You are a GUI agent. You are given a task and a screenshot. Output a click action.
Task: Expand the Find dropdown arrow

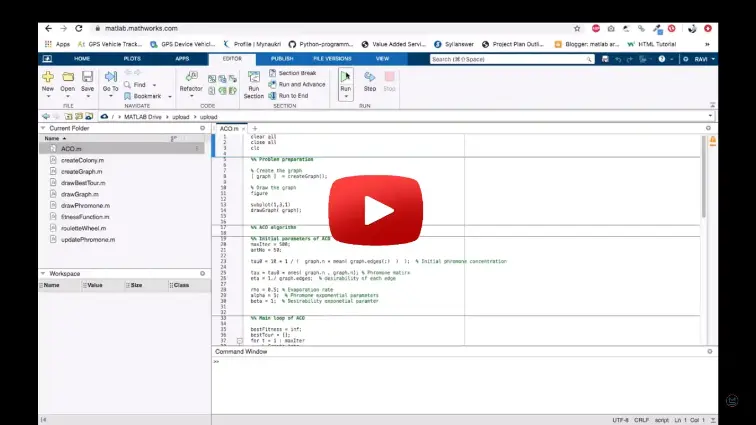(x=158, y=85)
